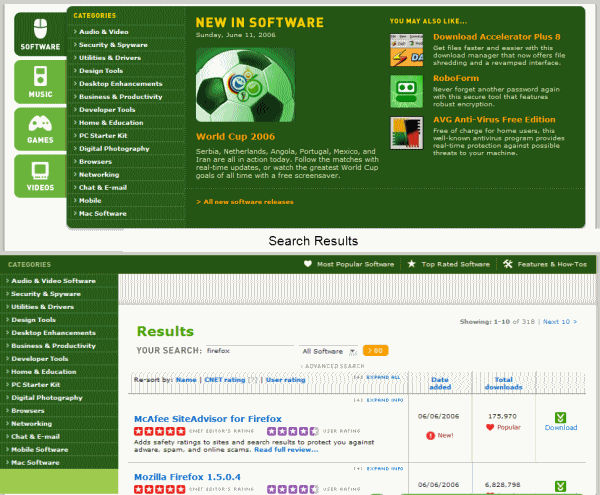Open McAfee SiteAdvisor for Firefox

click(208, 419)
